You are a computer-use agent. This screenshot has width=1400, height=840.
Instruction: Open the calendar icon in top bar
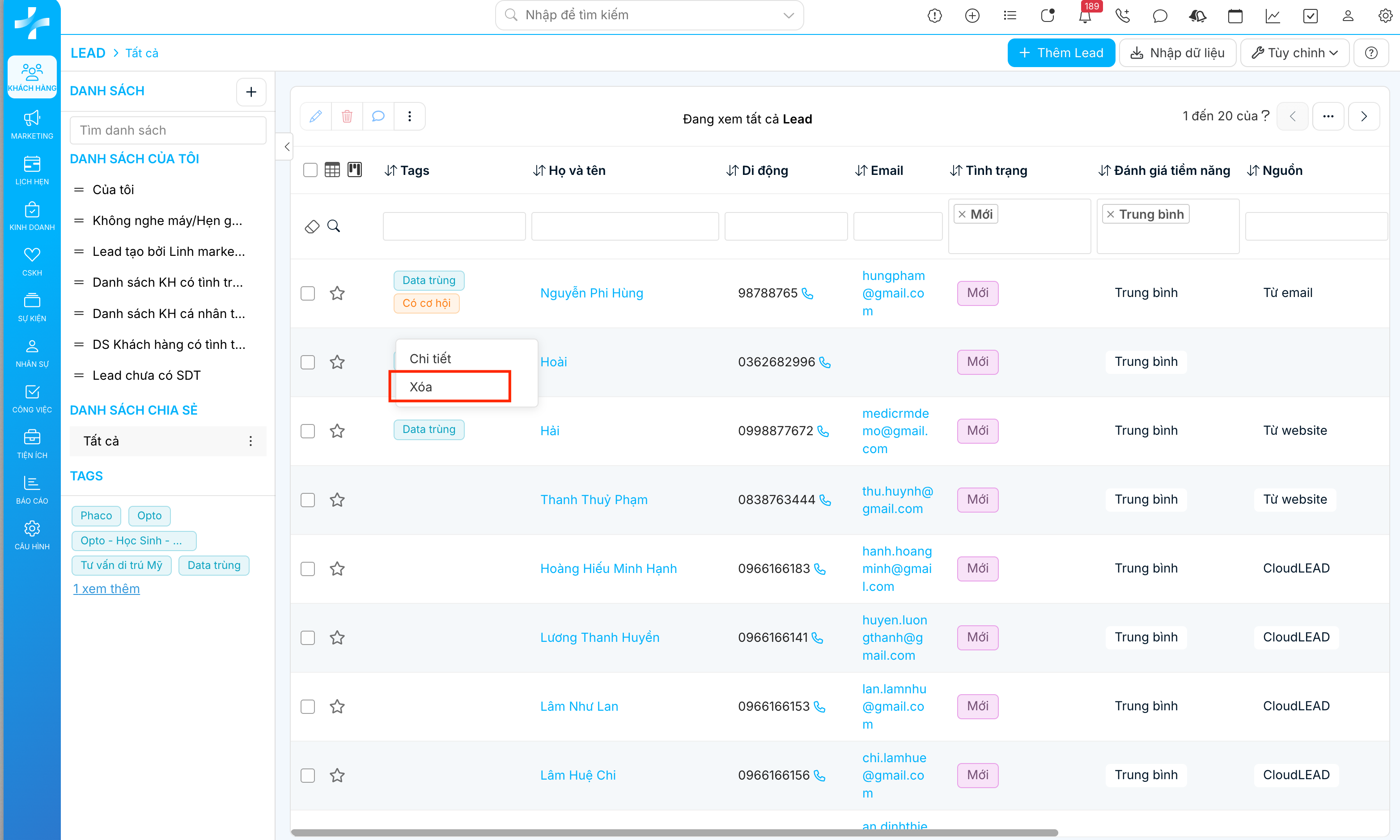pos(1235,16)
